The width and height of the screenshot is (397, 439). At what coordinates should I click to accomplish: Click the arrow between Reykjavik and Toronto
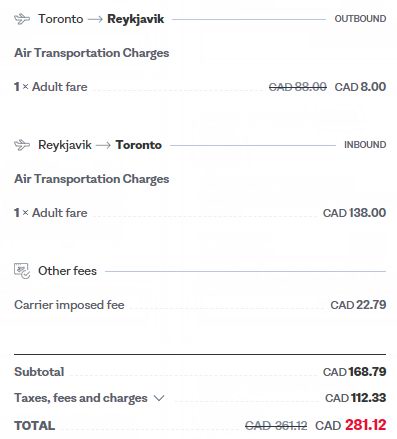point(103,145)
